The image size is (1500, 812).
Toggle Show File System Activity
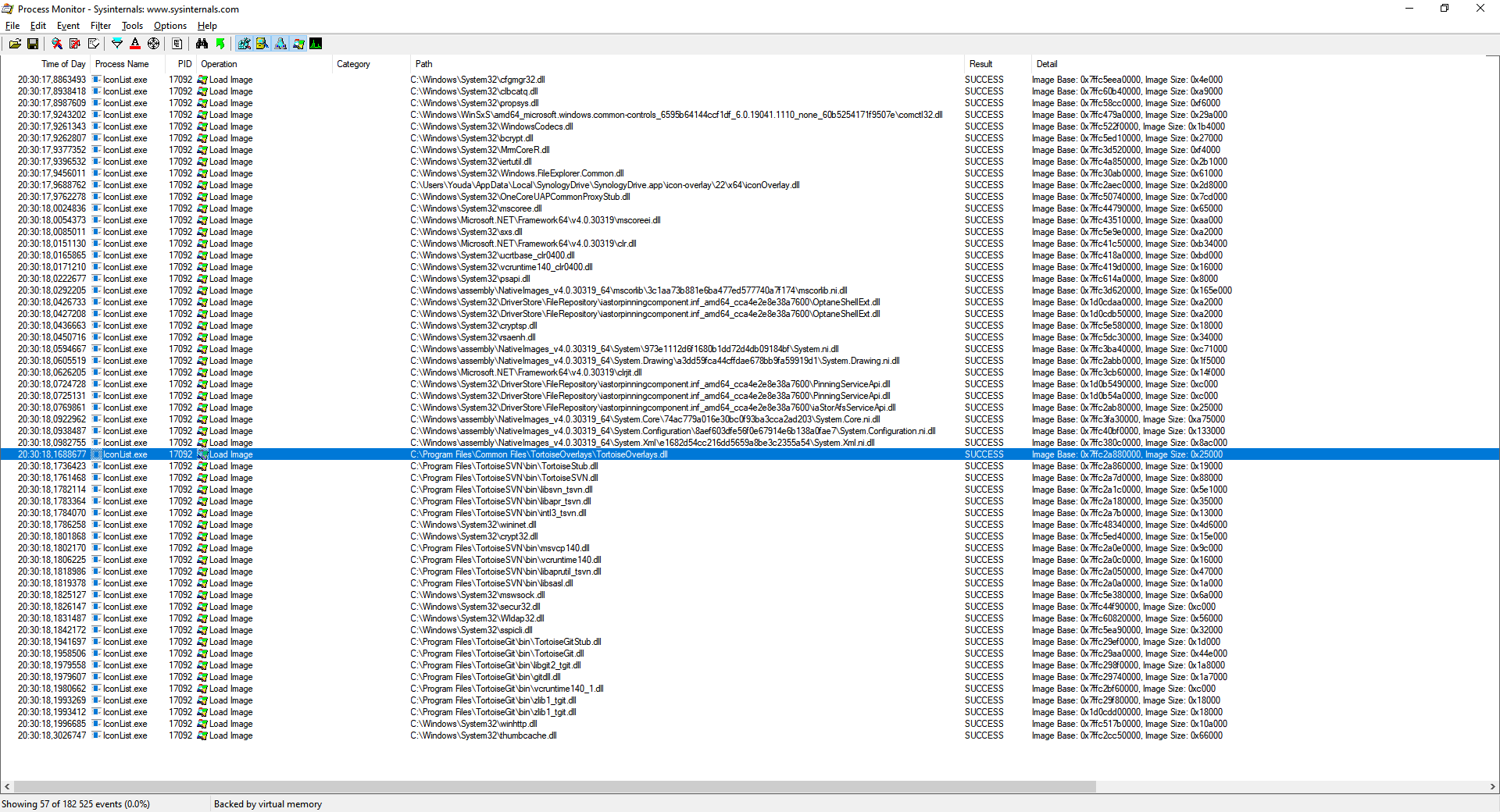[262, 44]
